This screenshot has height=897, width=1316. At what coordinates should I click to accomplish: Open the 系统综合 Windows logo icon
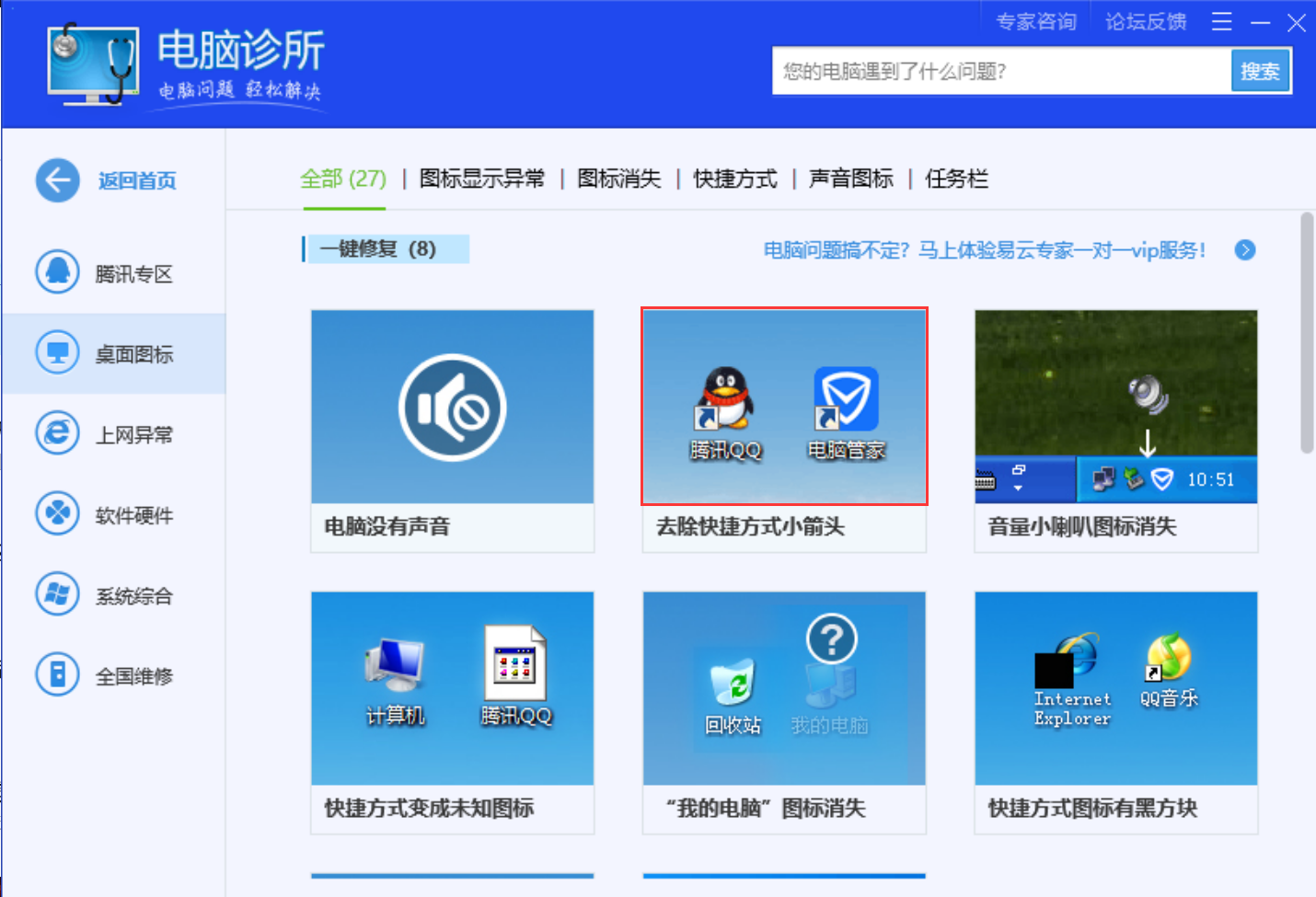point(58,594)
